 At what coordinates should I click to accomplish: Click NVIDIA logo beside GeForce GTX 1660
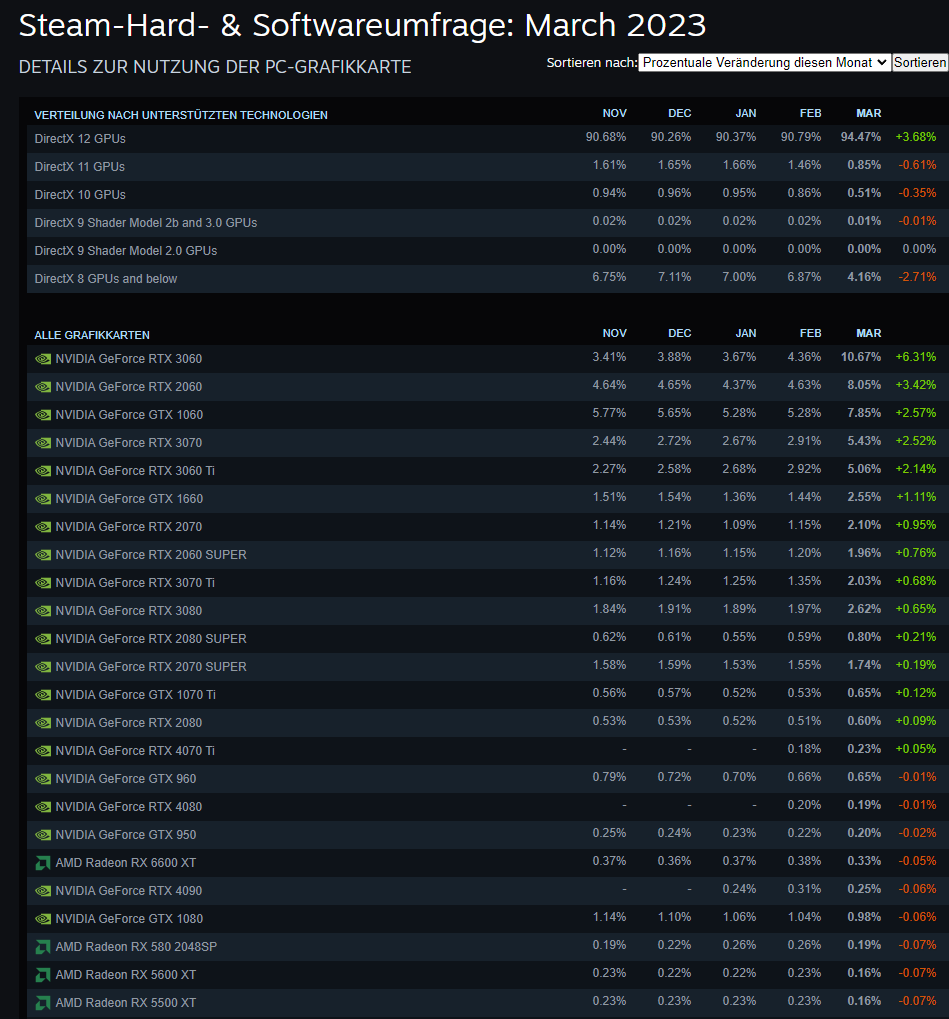click(43, 498)
